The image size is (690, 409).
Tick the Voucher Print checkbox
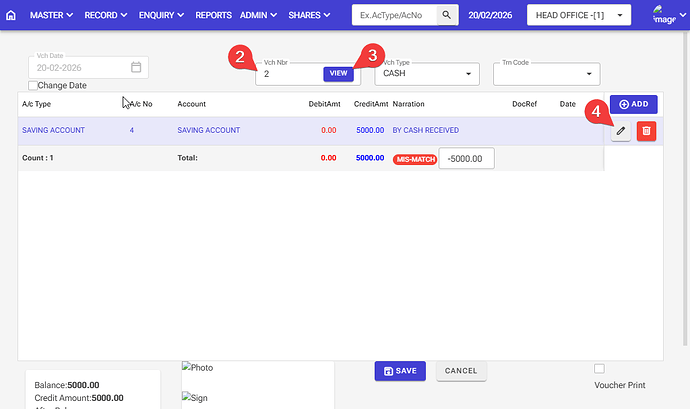[599, 368]
